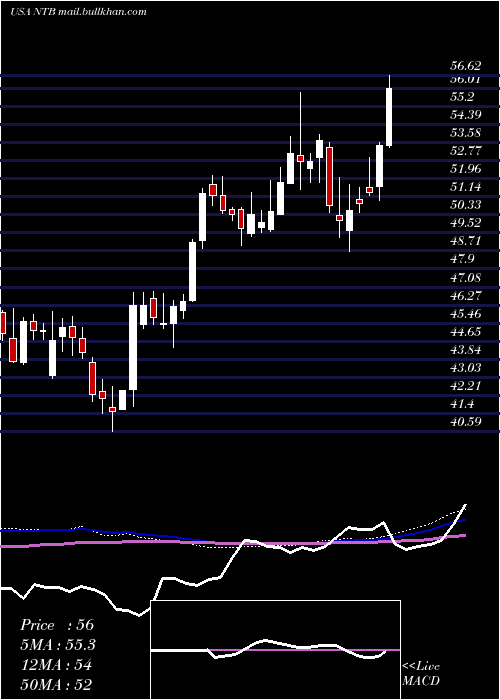The image size is (500, 700).
Task: Select the 56.62 price label
Action: [x=465, y=66]
